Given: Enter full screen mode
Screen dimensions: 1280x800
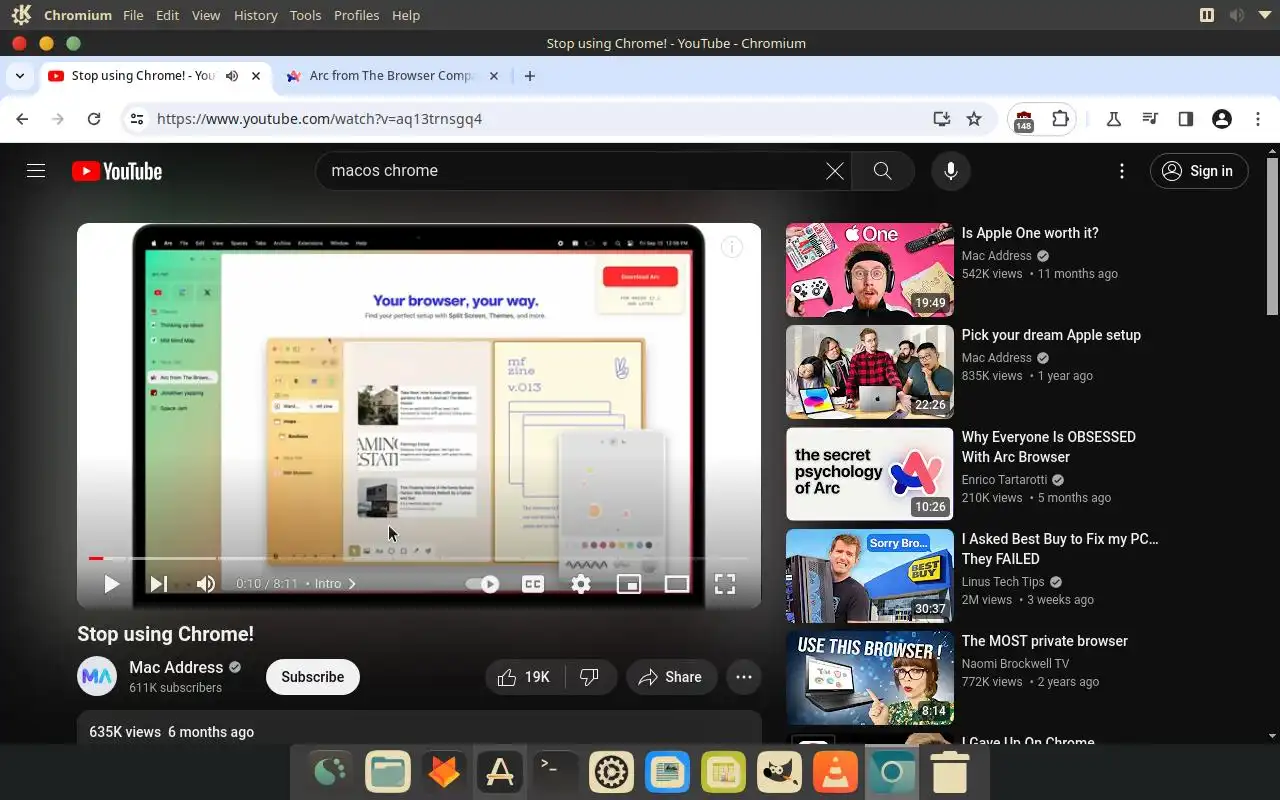Looking at the screenshot, I should [725, 584].
